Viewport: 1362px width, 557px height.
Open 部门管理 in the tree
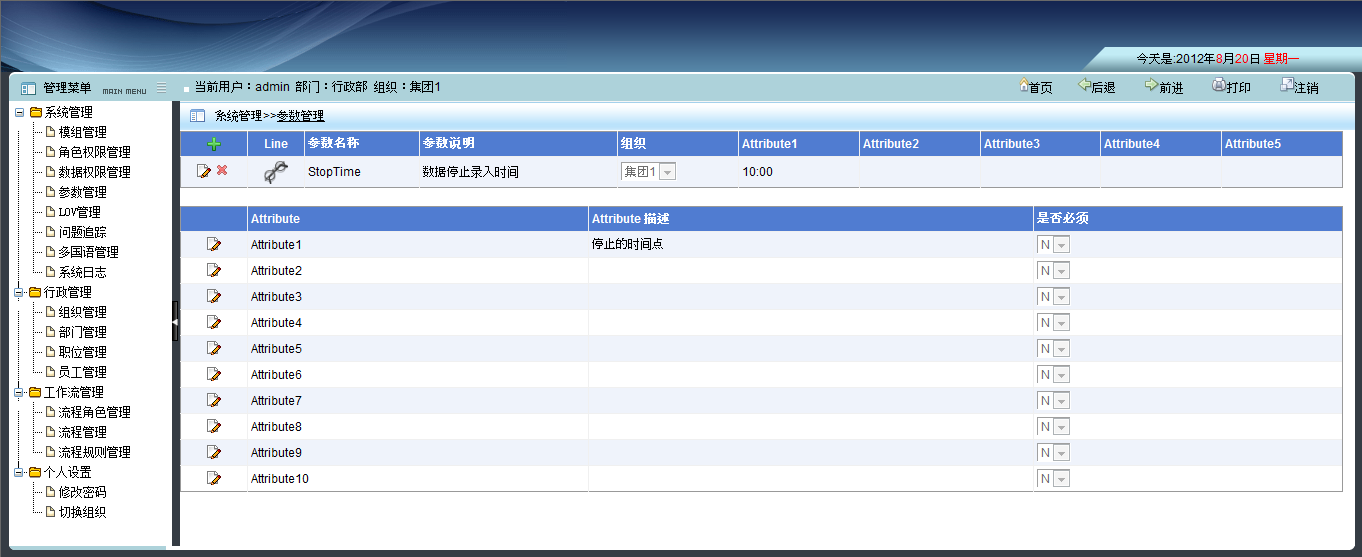pyautogui.click(x=82, y=332)
